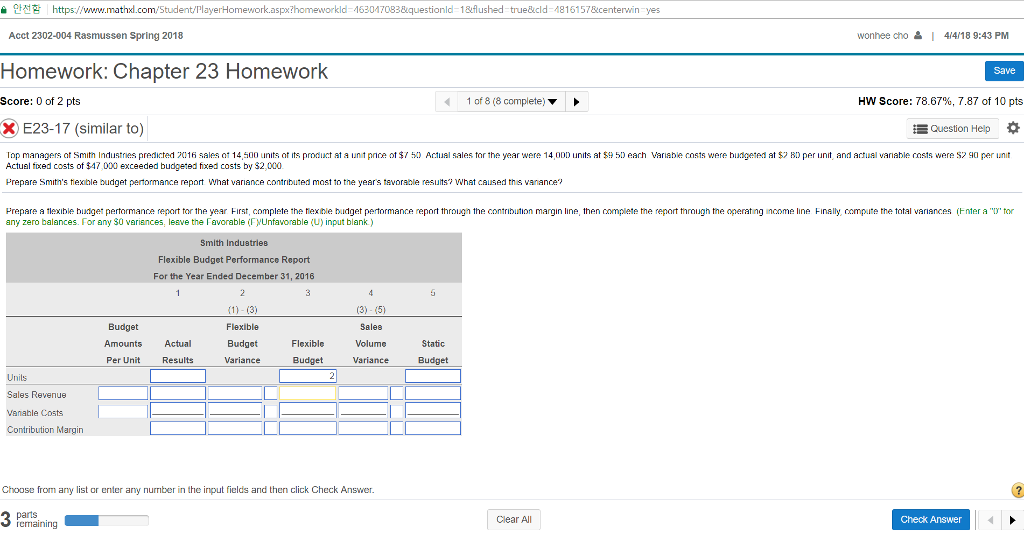This screenshot has height=534, width=1024.
Task: Click 'Homework: Chapter 23 Homework' title
Action: coord(165,71)
